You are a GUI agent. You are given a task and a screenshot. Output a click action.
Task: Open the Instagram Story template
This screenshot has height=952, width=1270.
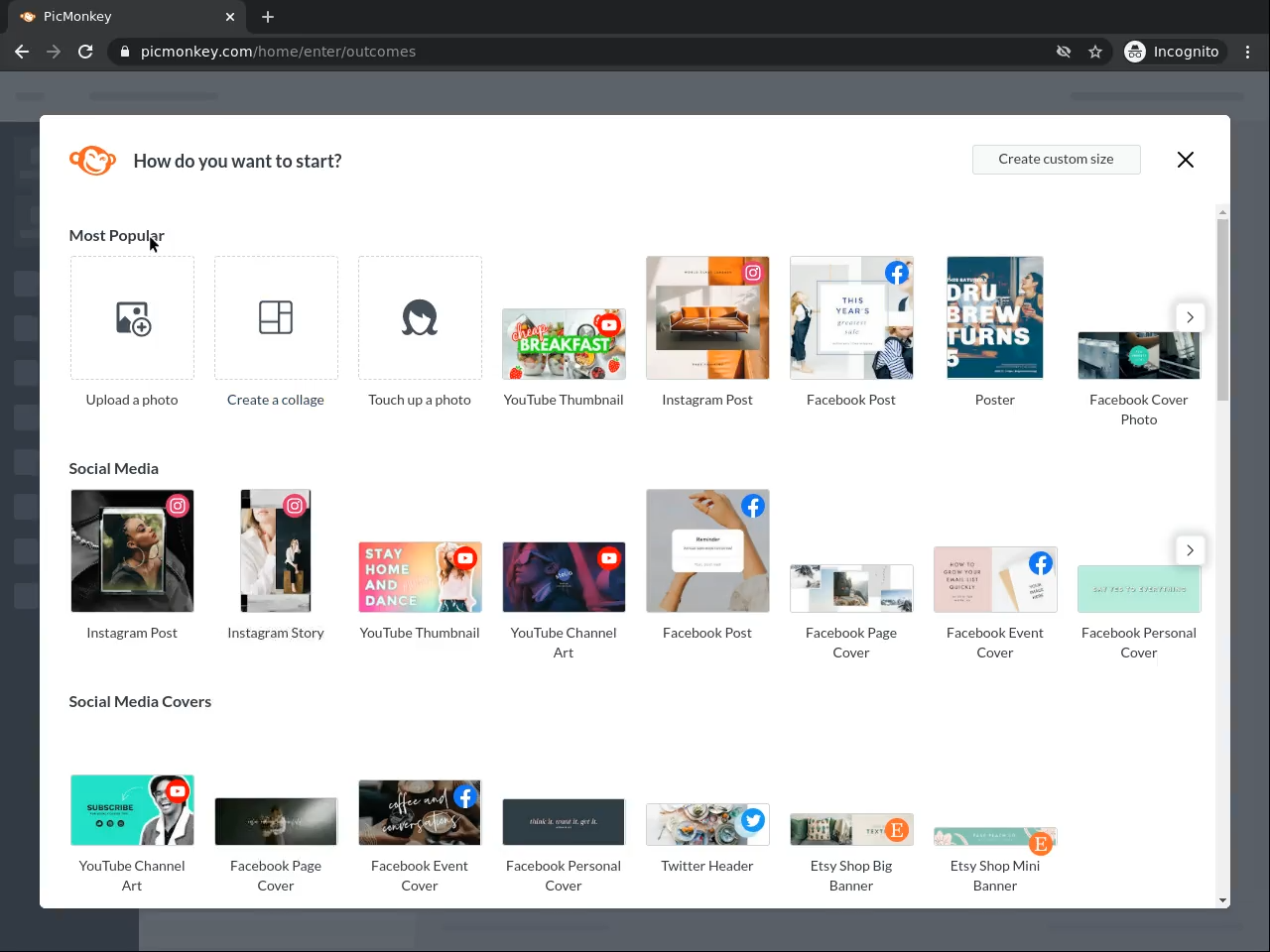(276, 550)
